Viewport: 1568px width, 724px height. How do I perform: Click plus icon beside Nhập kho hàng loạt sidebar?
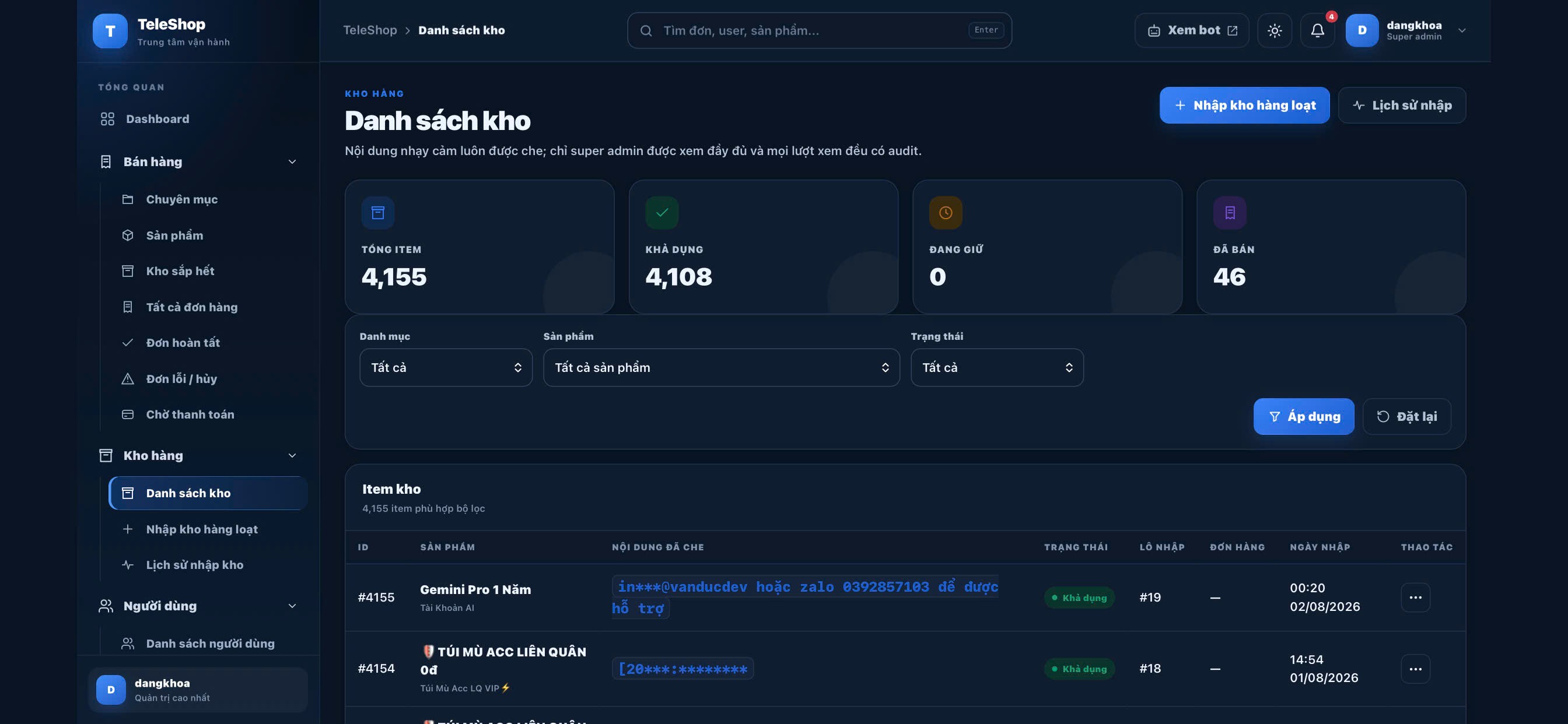(127, 529)
